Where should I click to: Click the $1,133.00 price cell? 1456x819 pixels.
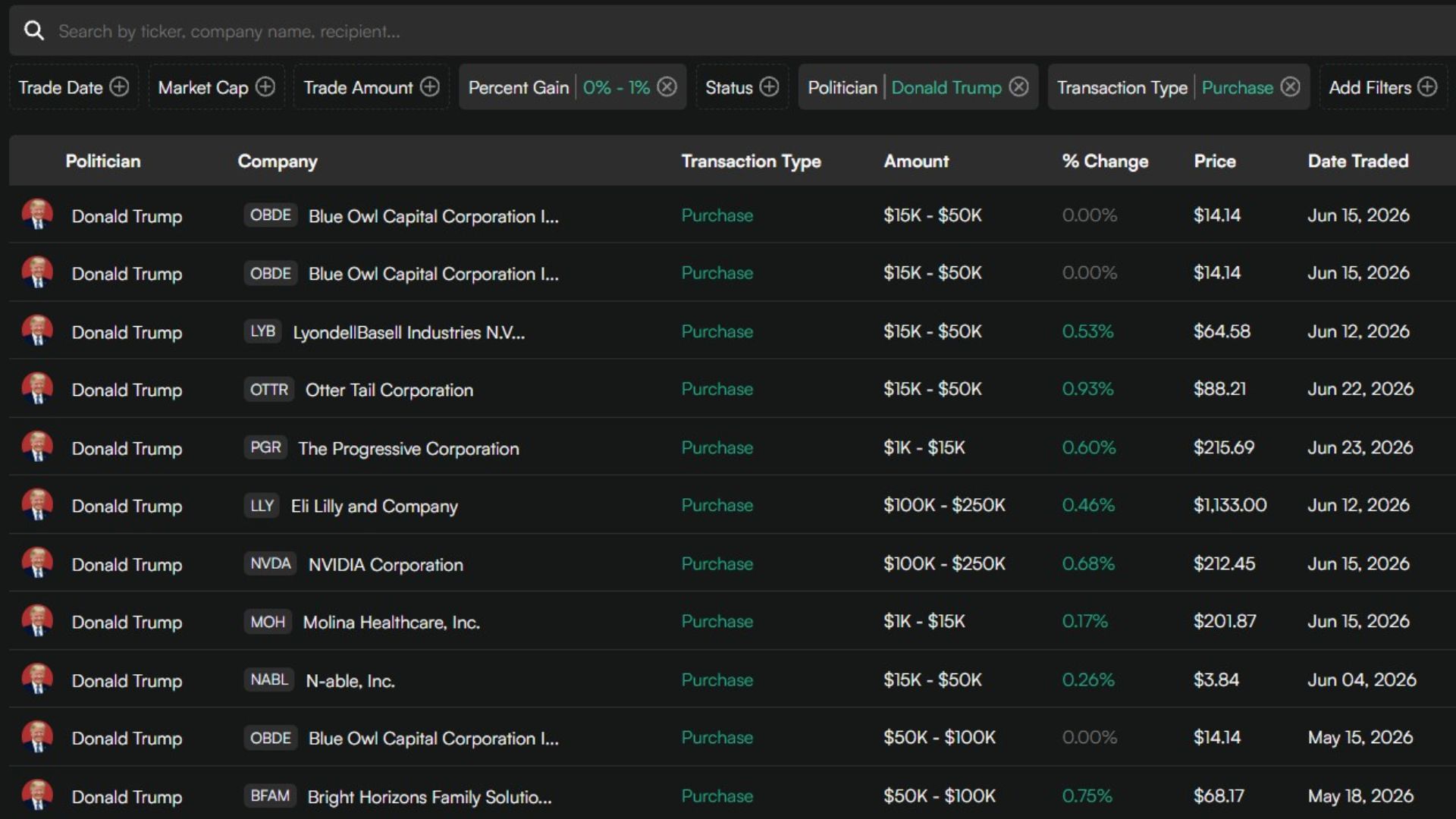click(1230, 505)
